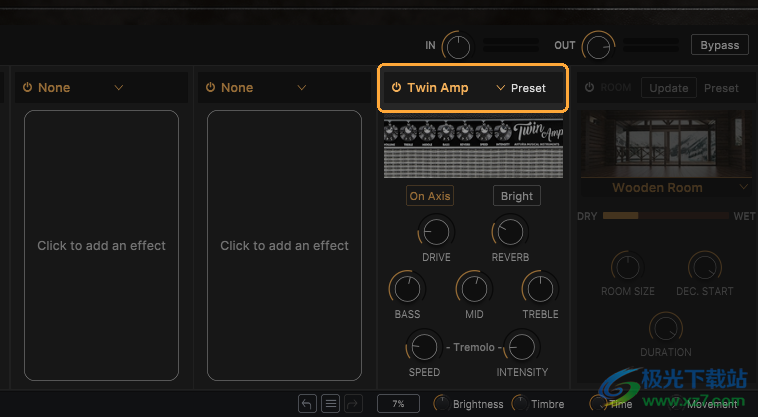Click the DURATION knob

click(666, 329)
